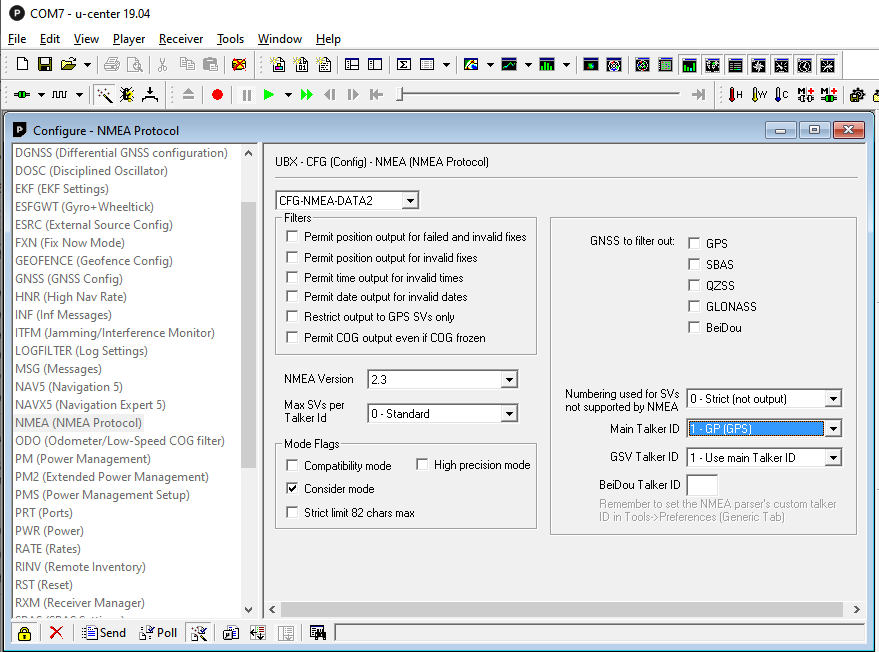Open the Tools menu
Image resolution: width=879 pixels, height=652 pixels.
230,39
